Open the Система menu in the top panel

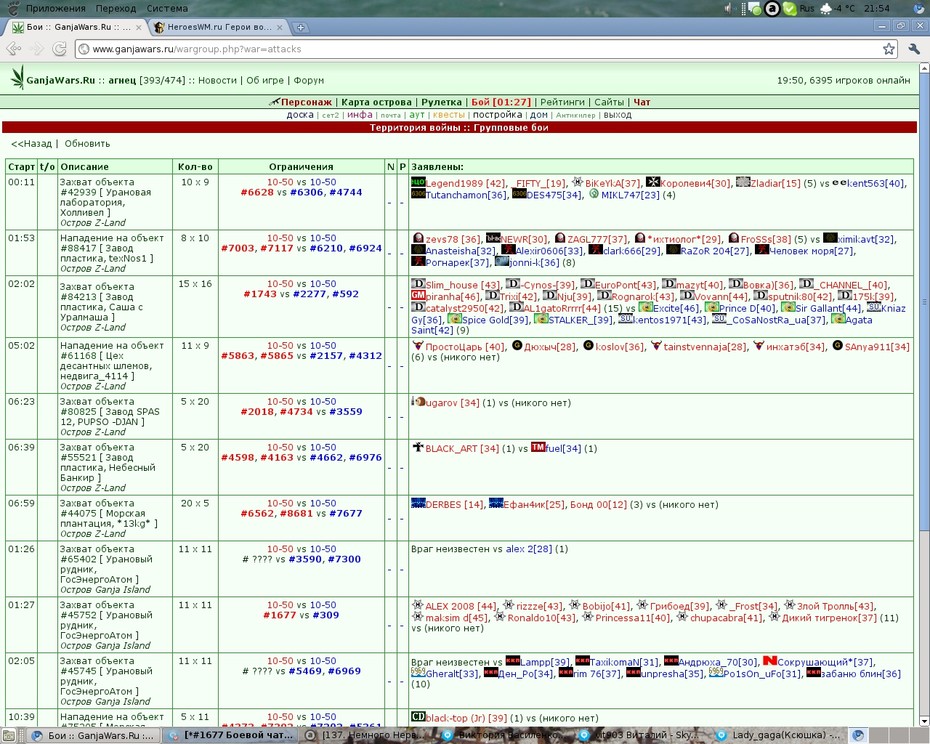167,8
